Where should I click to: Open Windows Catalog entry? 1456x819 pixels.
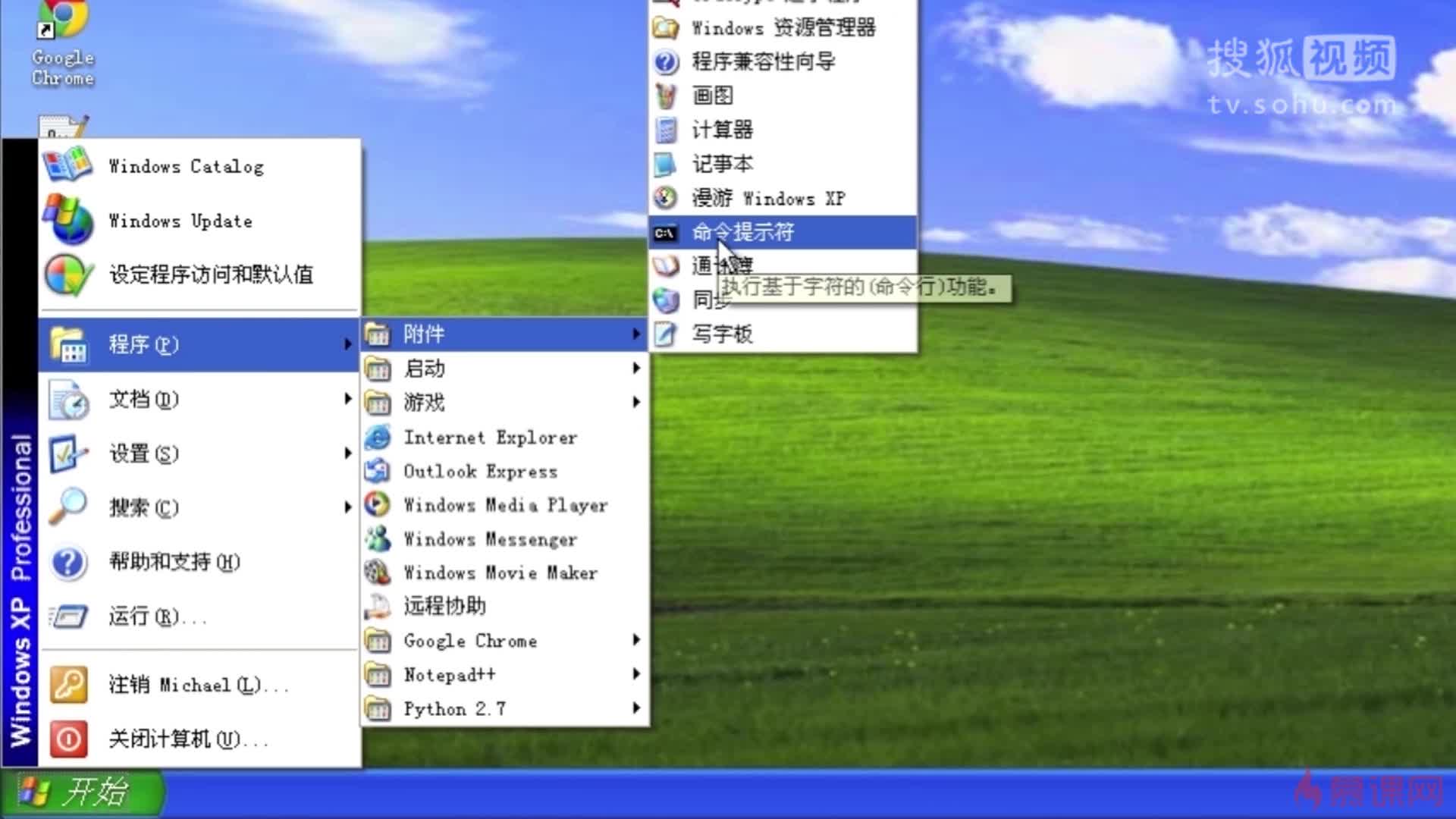[200, 166]
